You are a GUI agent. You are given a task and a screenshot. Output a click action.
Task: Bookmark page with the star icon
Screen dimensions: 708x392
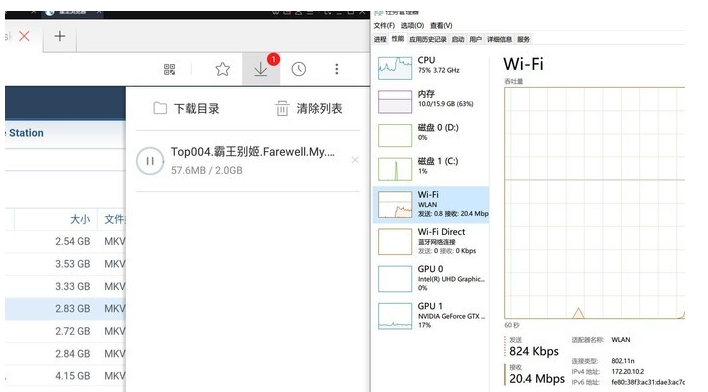point(222,69)
